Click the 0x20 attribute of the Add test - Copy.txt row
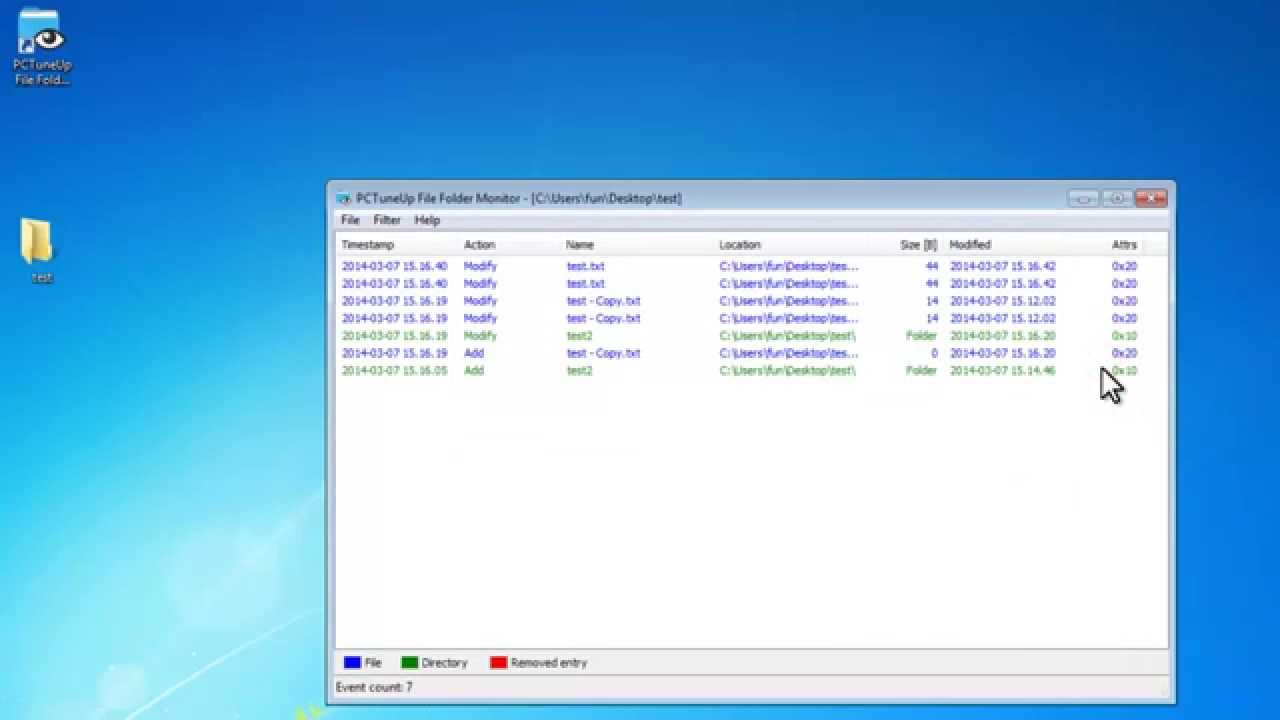The height and width of the screenshot is (720, 1280). 1124,353
